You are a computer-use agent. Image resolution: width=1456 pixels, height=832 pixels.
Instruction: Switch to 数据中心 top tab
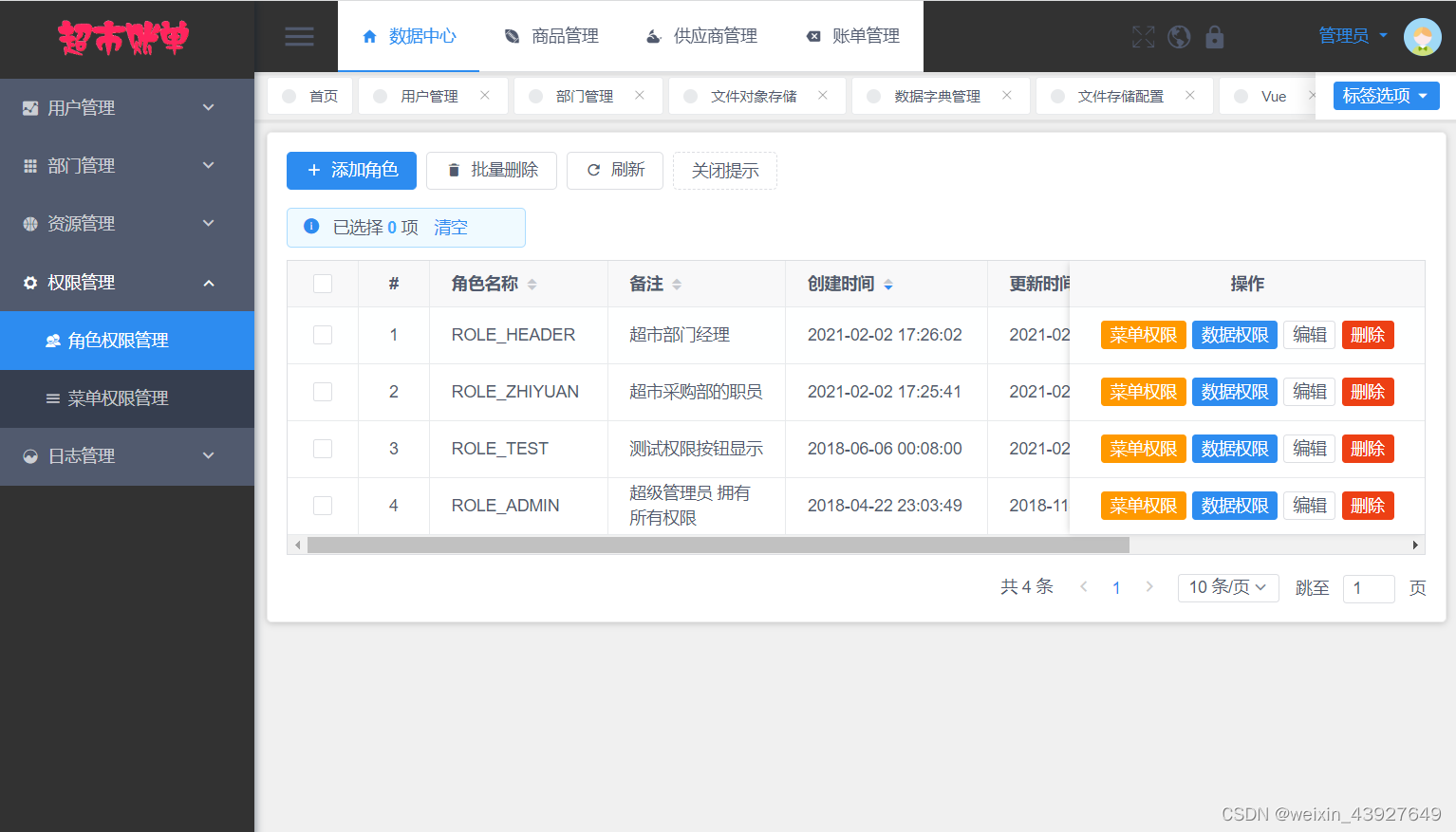pos(409,36)
